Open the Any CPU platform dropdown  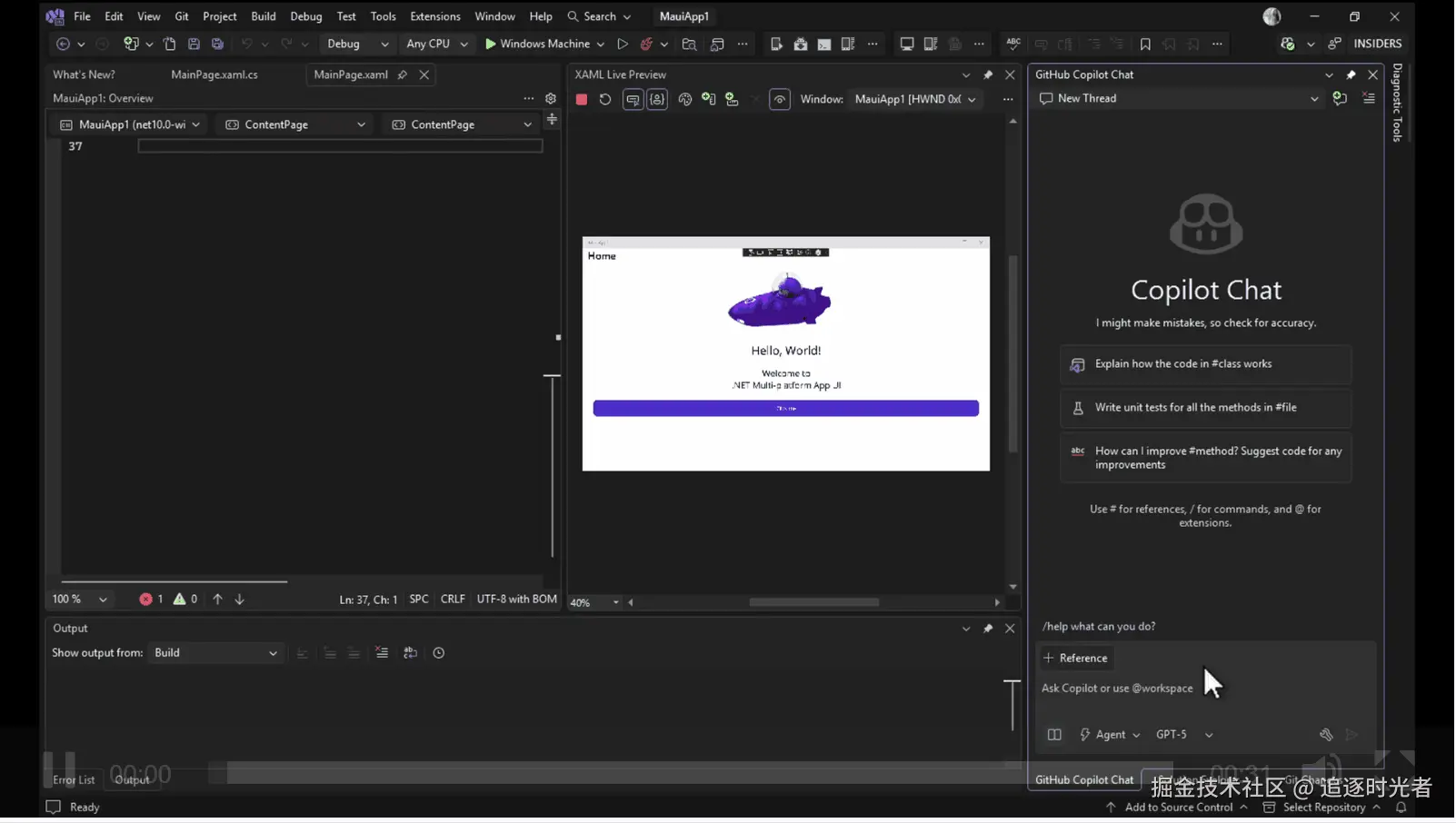(437, 44)
